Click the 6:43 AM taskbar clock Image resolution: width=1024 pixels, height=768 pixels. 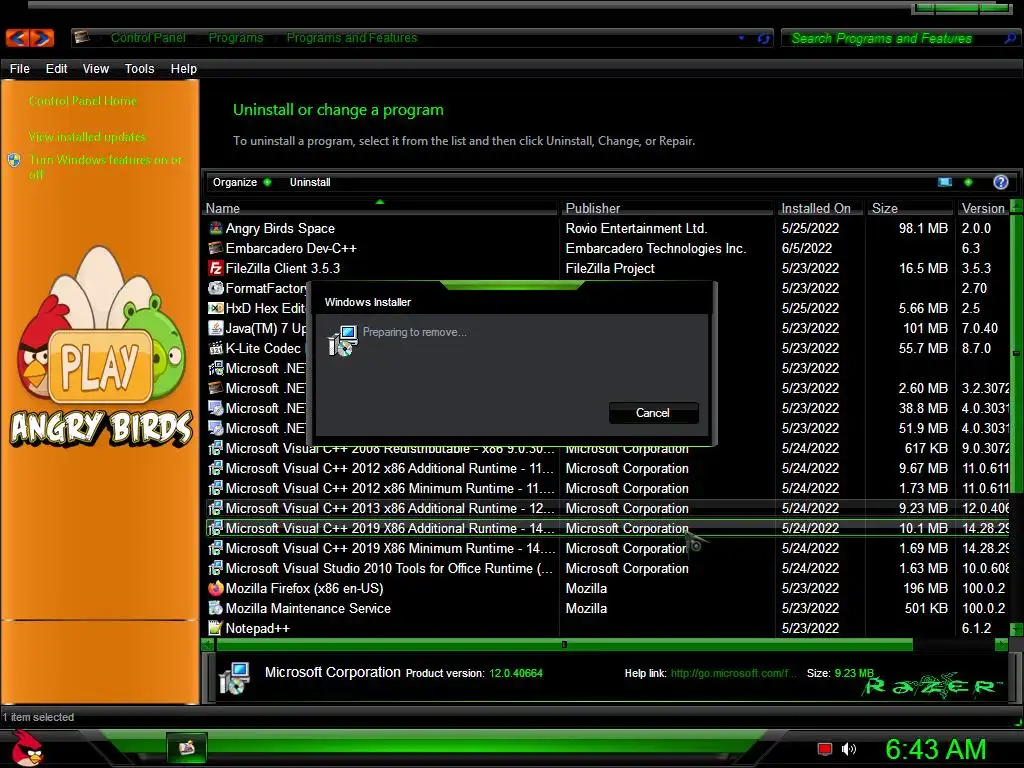tap(935, 749)
